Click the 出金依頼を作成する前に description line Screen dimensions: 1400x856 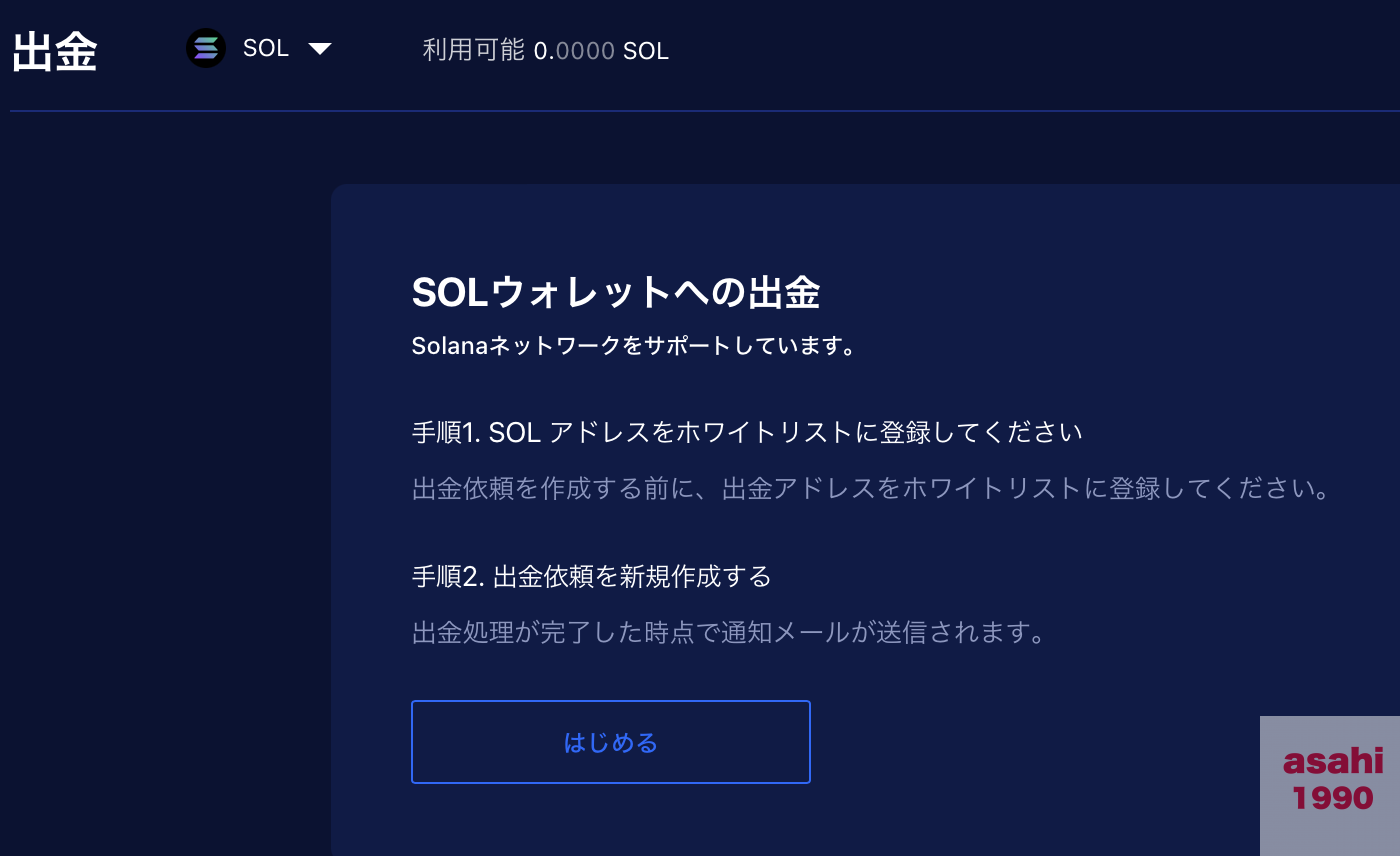point(872,489)
